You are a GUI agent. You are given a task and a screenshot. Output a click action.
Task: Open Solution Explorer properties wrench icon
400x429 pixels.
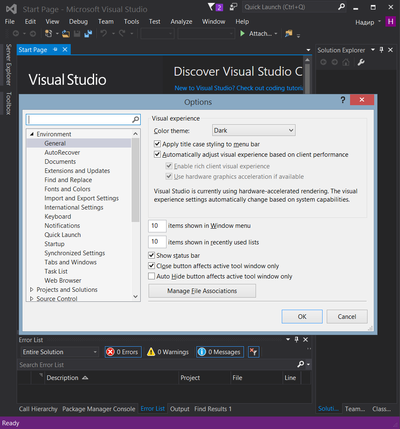tap(361, 62)
